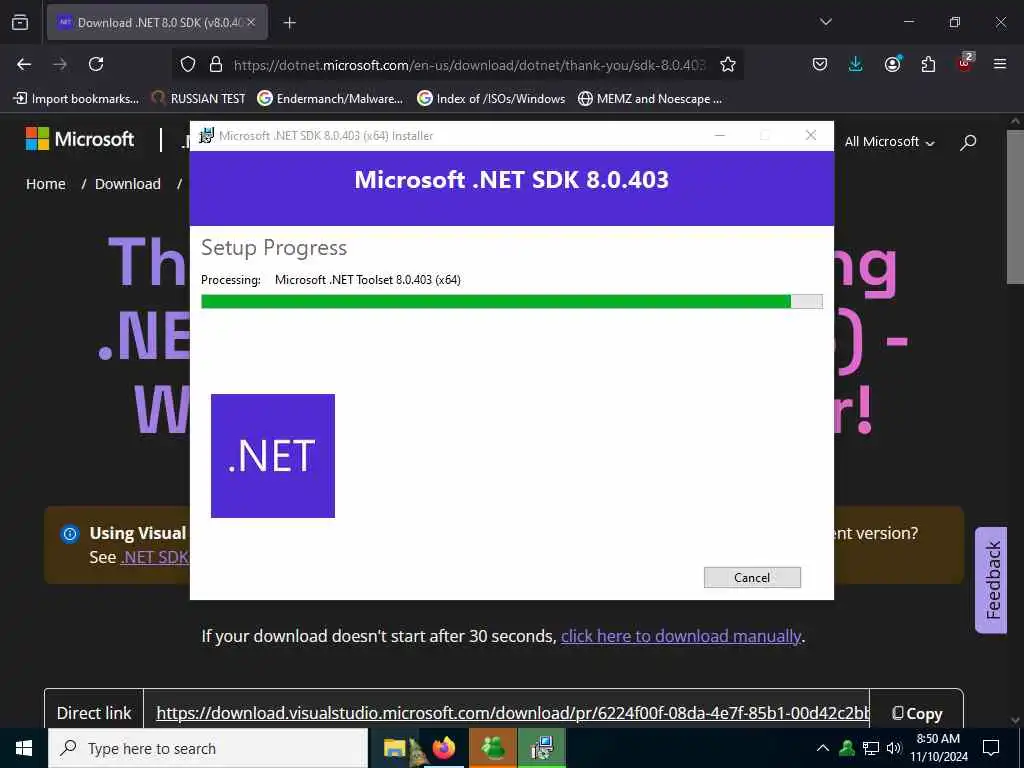Click the installer setup progress bar
The width and height of the screenshot is (1024, 768).
(512, 302)
